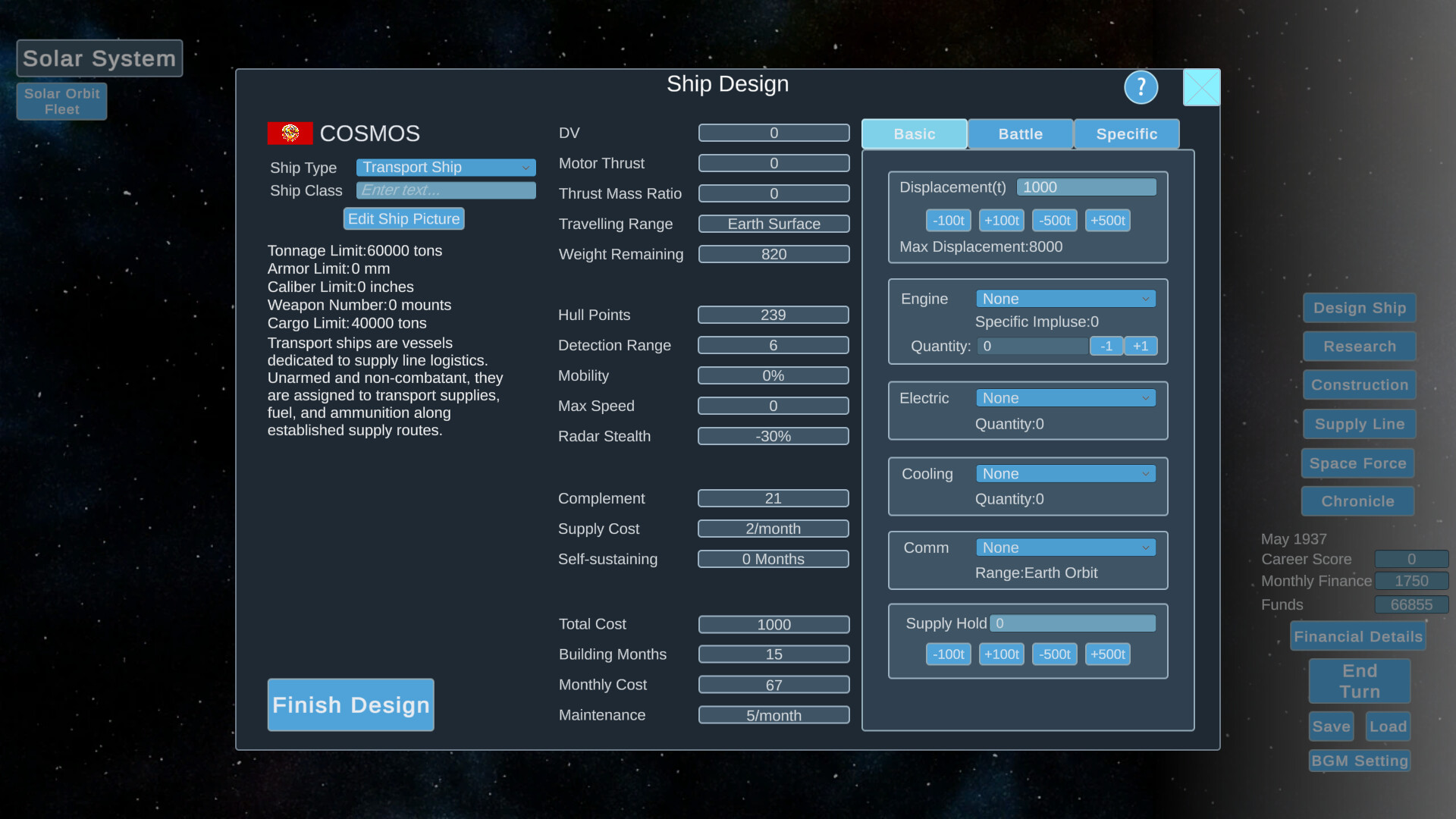The width and height of the screenshot is (1456, 819).
Task: Click Finish Design to complete the ship
Action: point(350,704)
